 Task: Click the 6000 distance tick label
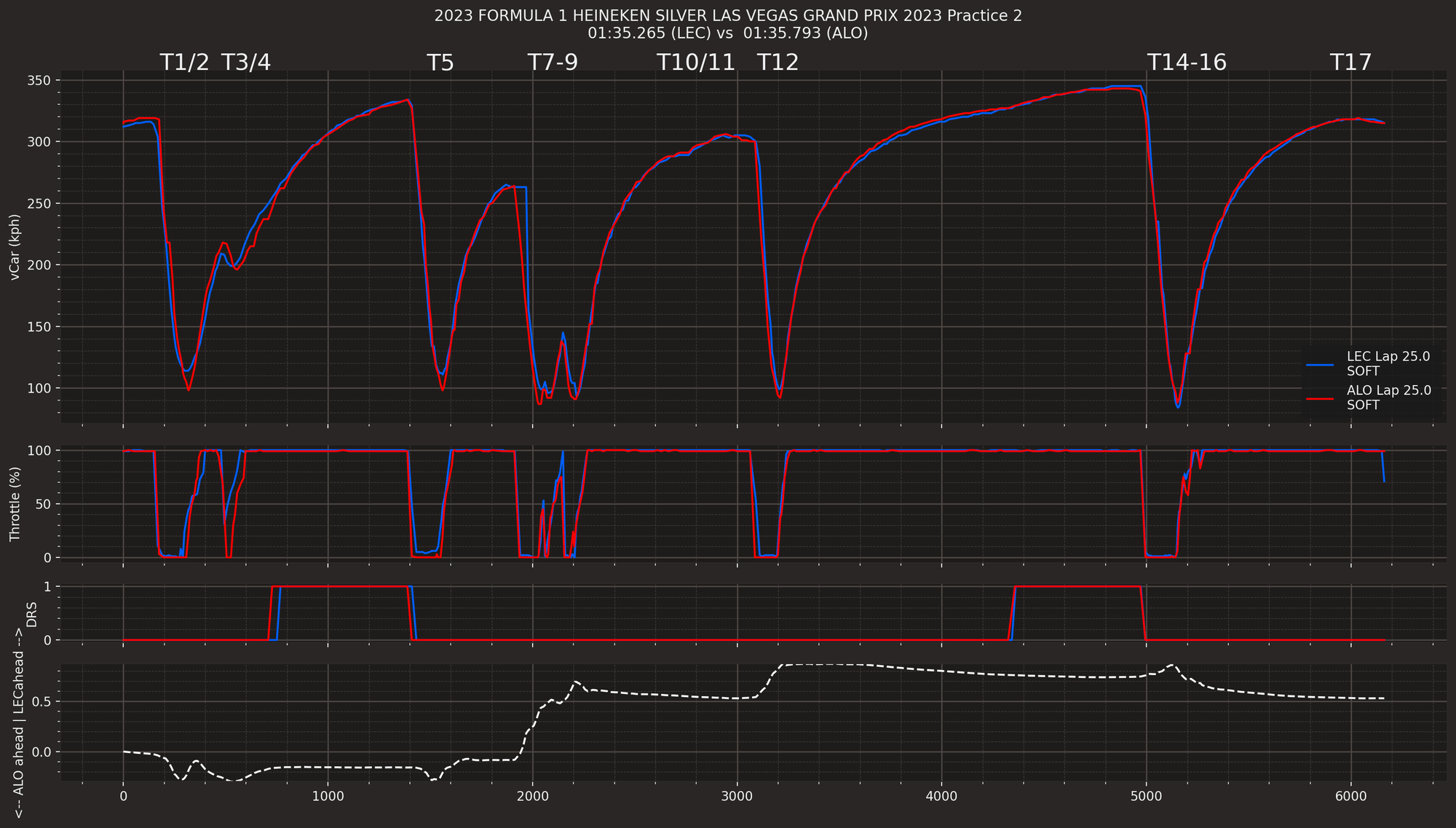(x=1351, y=797)
